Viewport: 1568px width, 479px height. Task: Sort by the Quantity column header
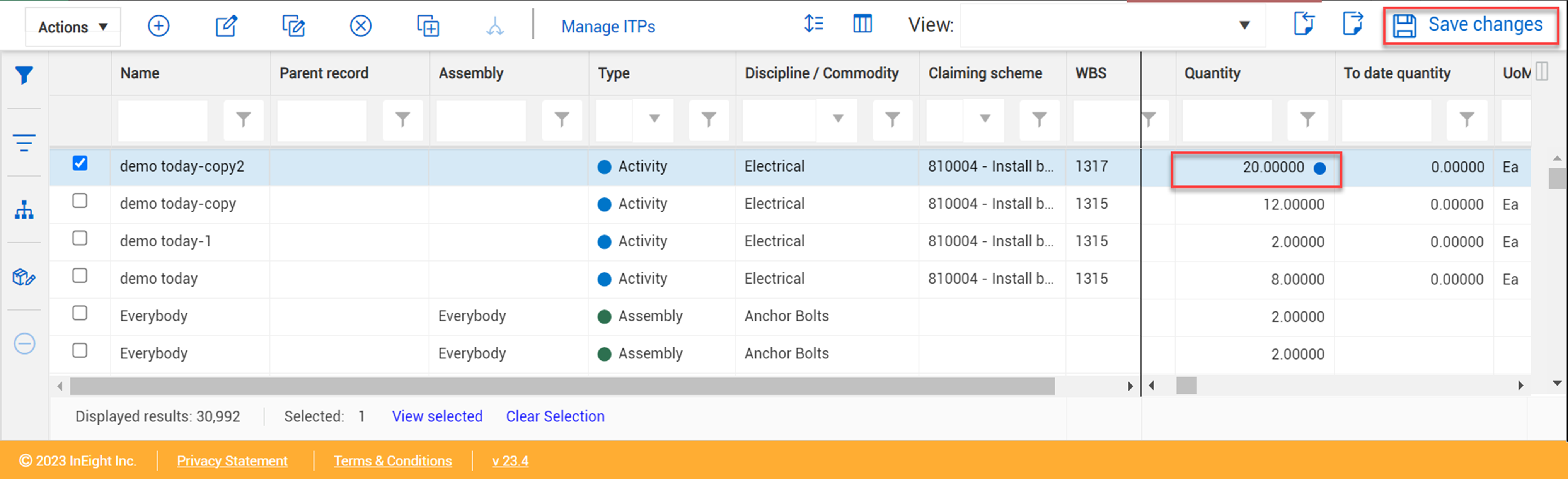(1212, 73)
